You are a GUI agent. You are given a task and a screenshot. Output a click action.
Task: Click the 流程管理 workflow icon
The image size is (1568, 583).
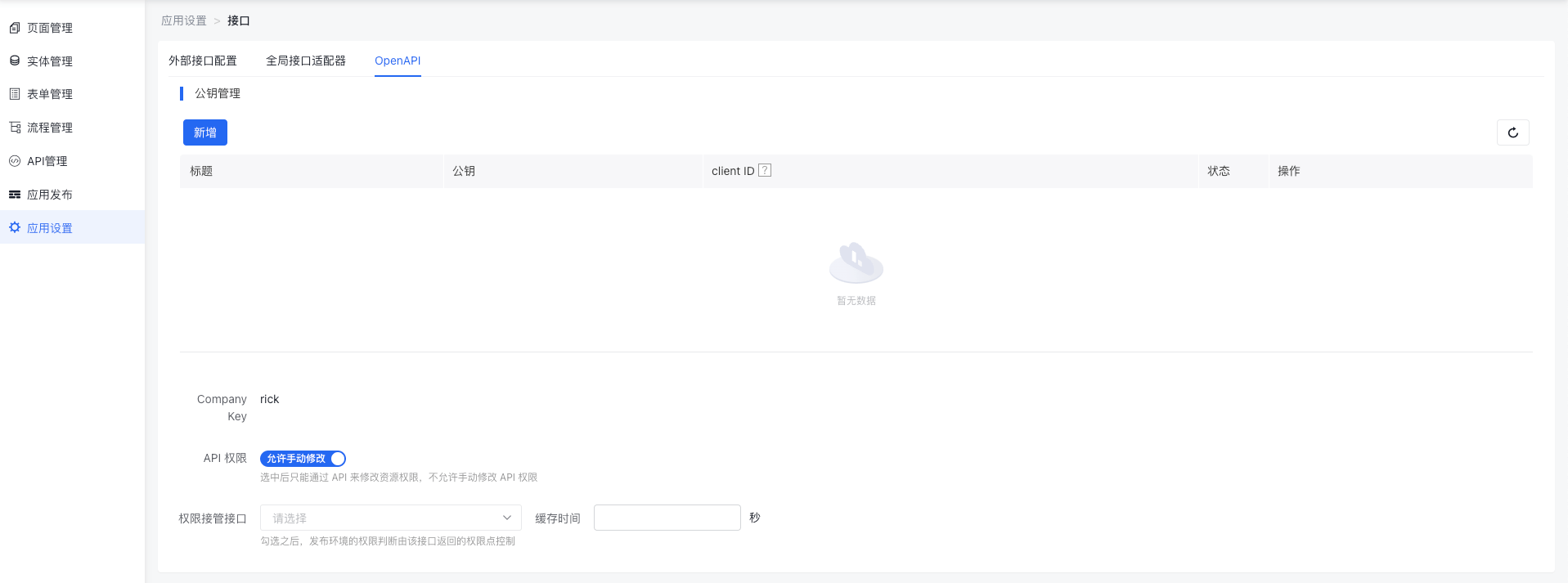[x=15, y=128]
